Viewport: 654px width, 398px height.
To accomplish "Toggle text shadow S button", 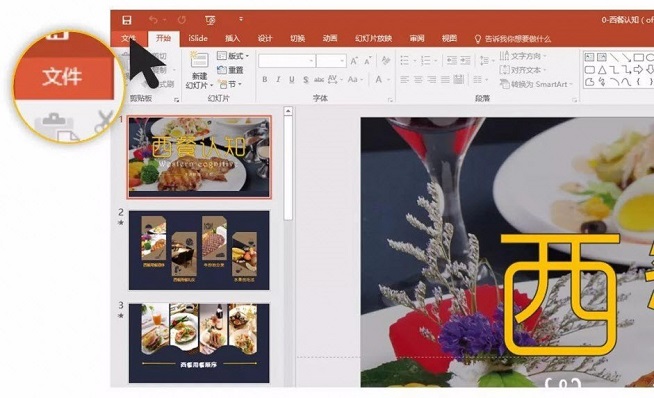I will [x=306, y=79].
